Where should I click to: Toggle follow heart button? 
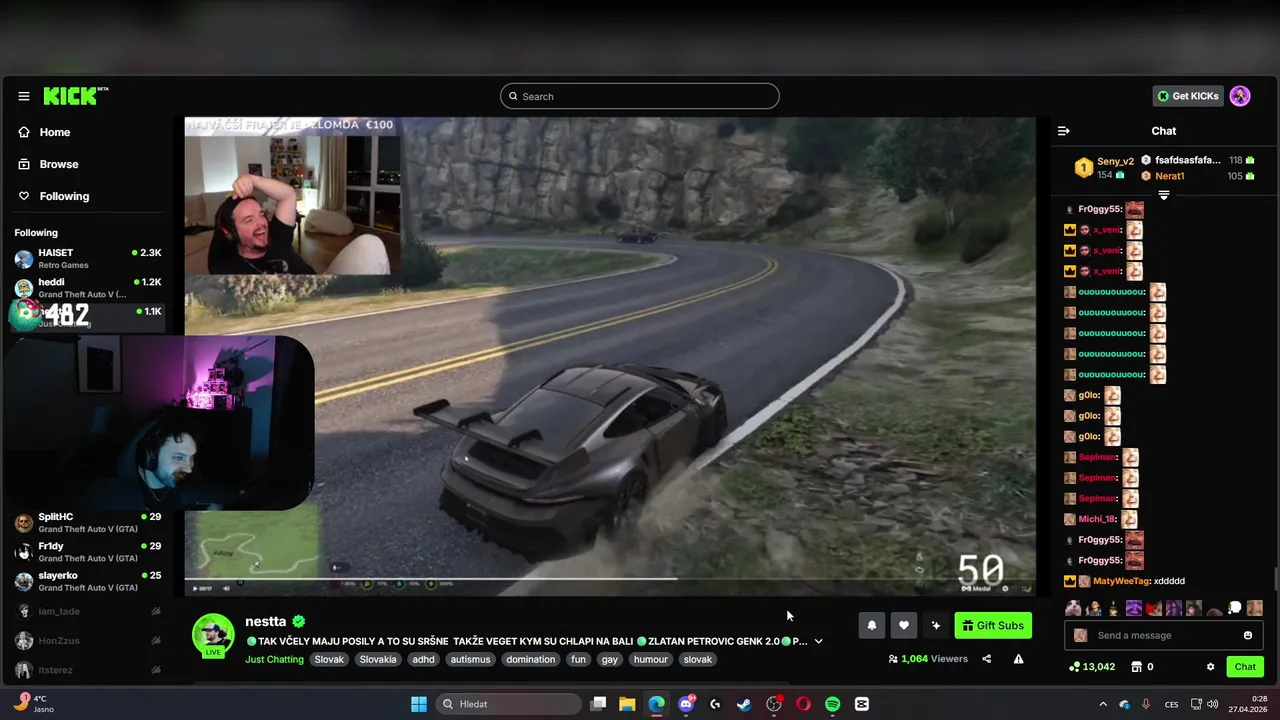pos(903,625)
